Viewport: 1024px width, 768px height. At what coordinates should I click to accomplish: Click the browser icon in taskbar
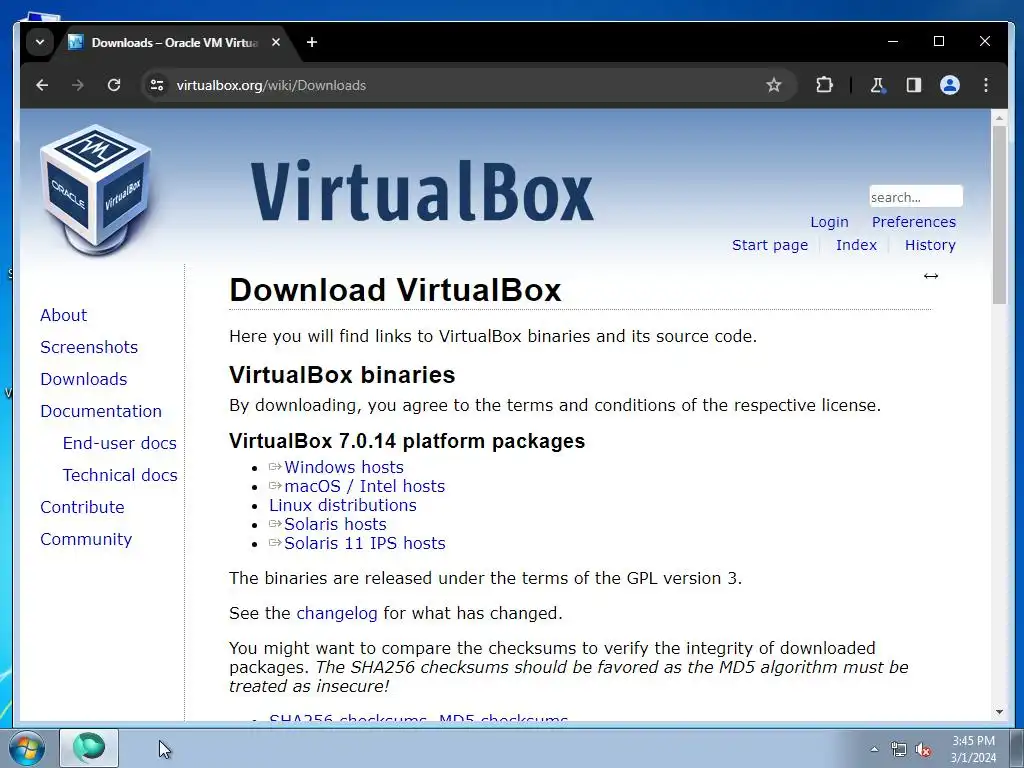89,748
